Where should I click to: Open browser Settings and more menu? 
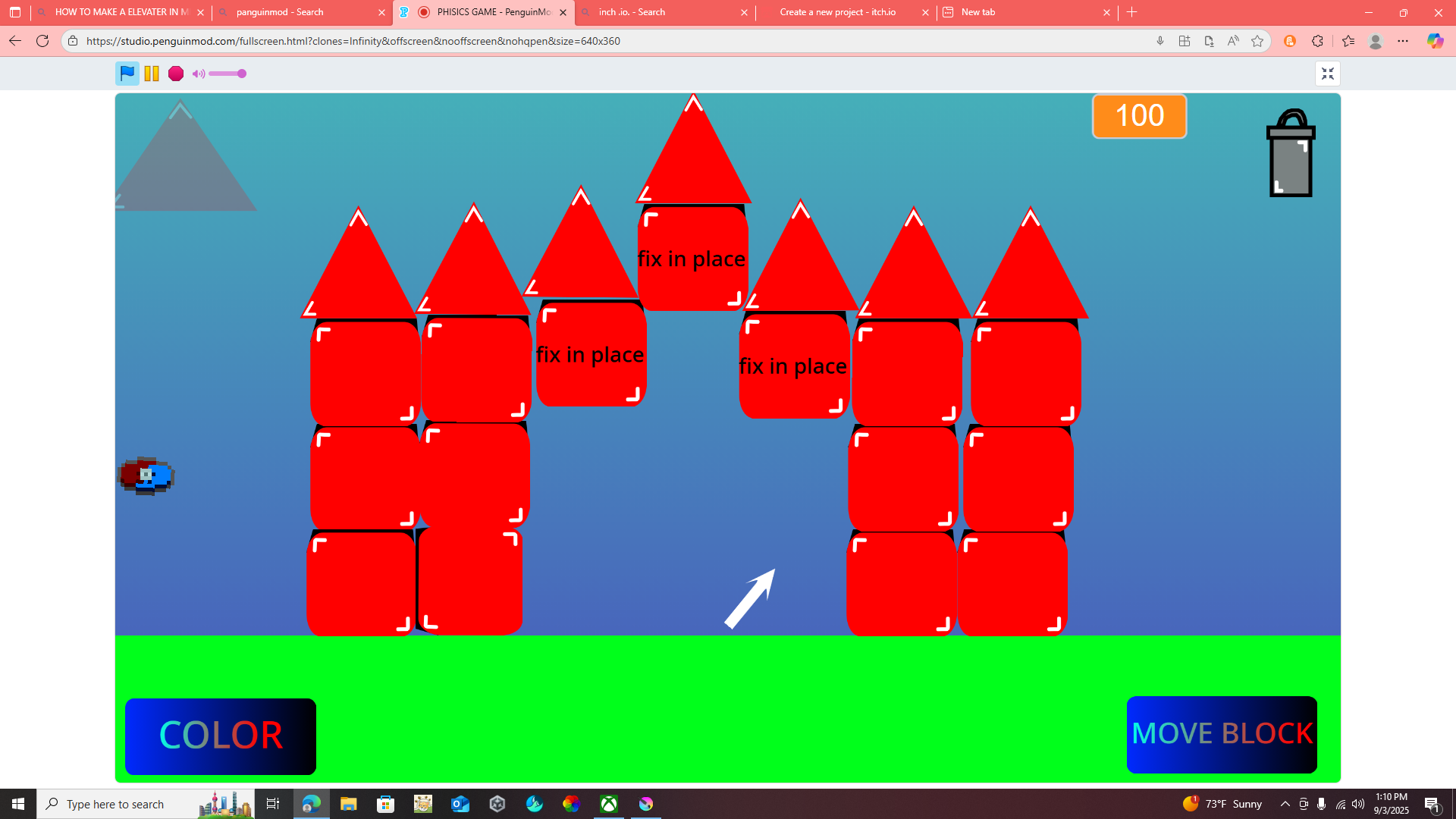(x=1403, y=41)
